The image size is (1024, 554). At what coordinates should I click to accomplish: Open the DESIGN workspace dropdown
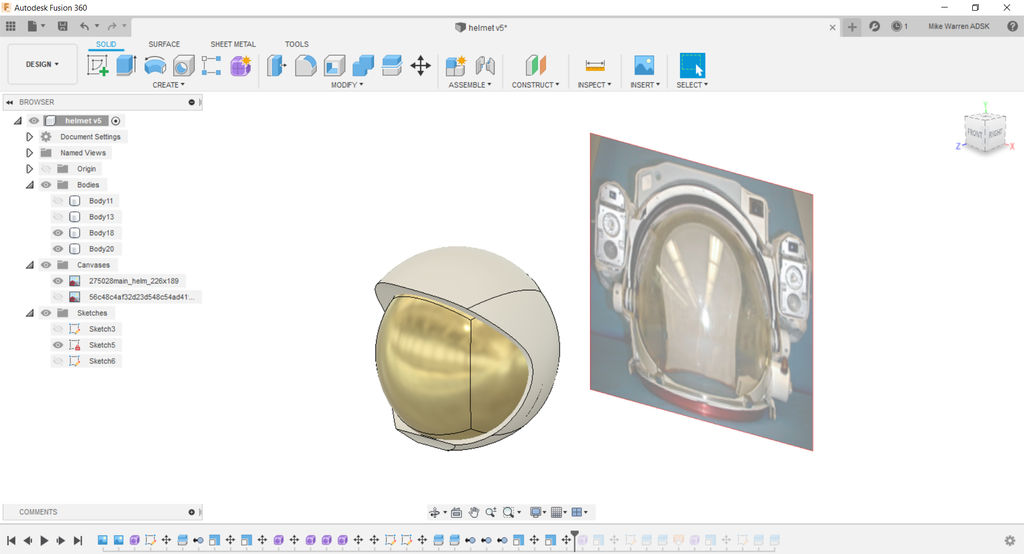point(42,64)
